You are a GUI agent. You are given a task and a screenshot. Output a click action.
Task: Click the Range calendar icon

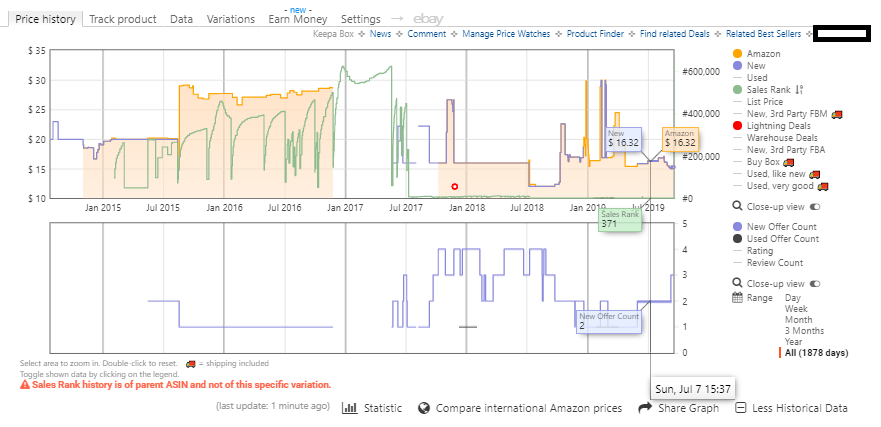[738, 298]
